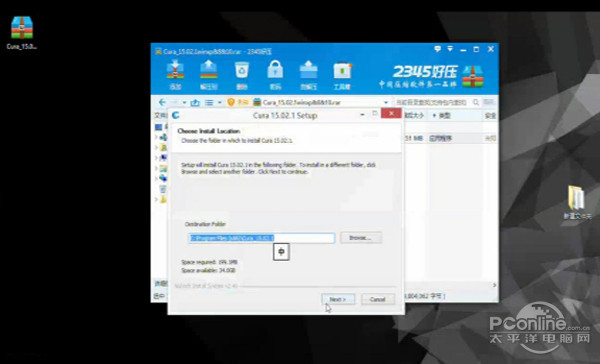Viewport: 600px width, 364px height.
Task: Click the Cancel button in Cura Setup
Action: [378, 299]
